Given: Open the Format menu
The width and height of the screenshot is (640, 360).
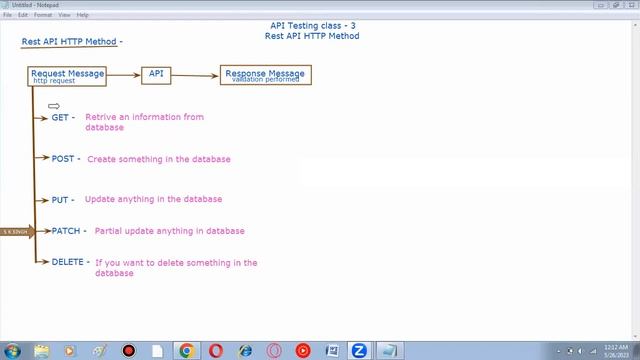Looking at the screenshot, I should click(x=43, y=15).
